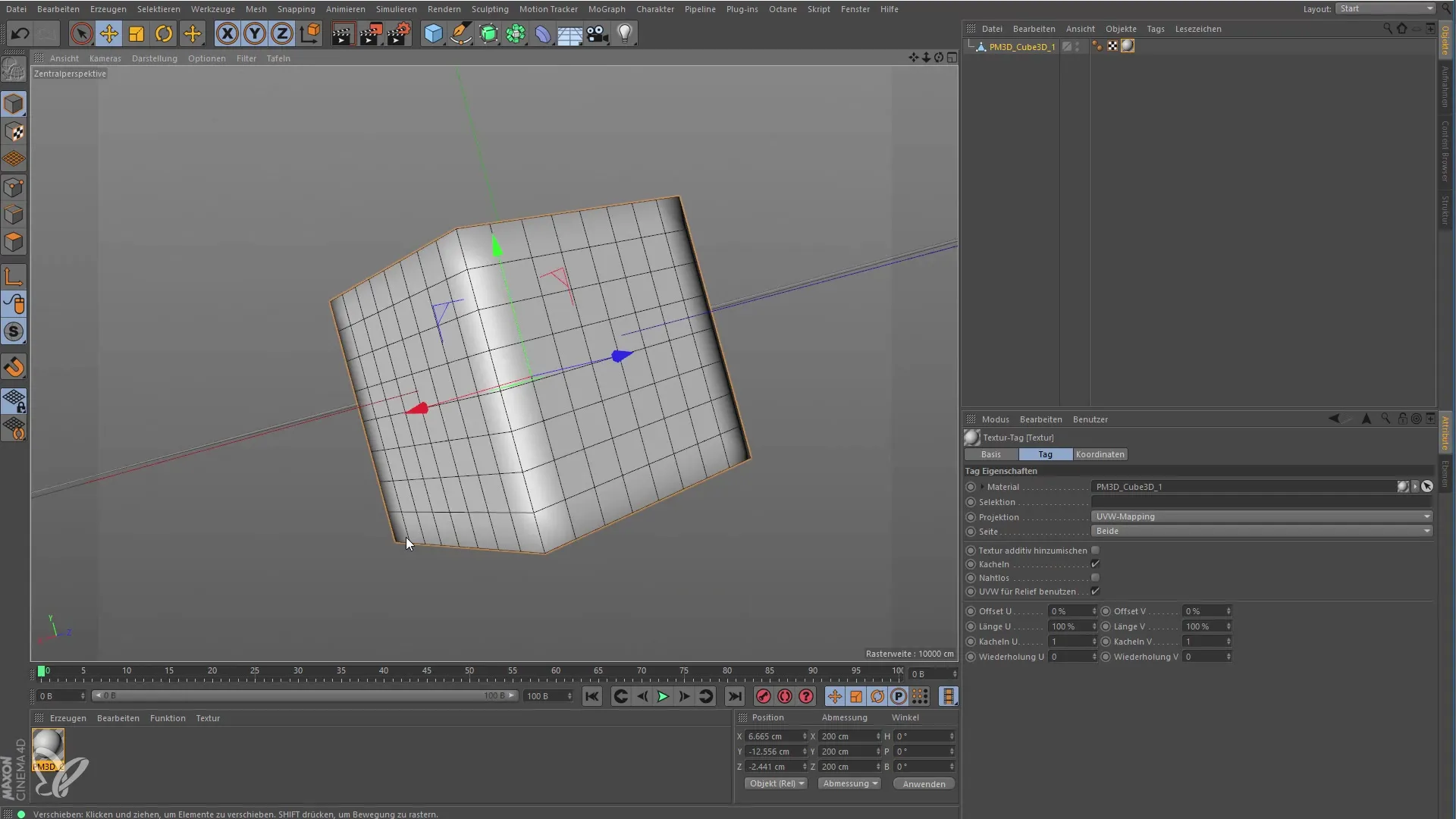Add a light object bulb icon
The image size is (1456, 819).
tap(625, 33)
